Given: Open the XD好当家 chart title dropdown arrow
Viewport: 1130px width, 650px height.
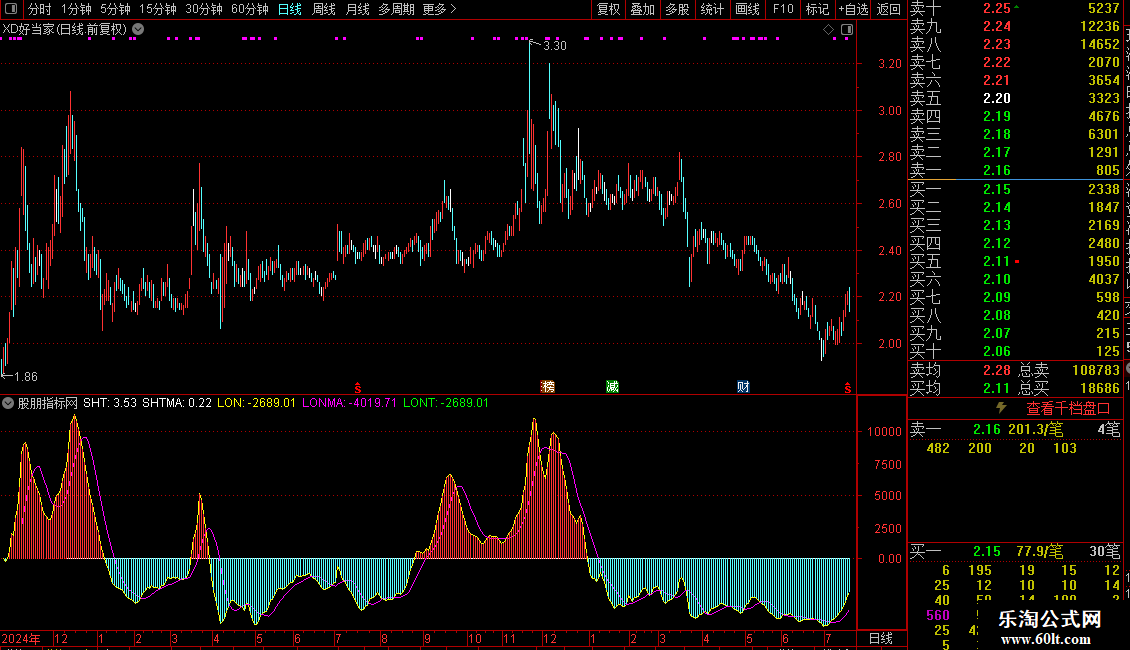Looking at the screenshot, I should coord(138,30).
